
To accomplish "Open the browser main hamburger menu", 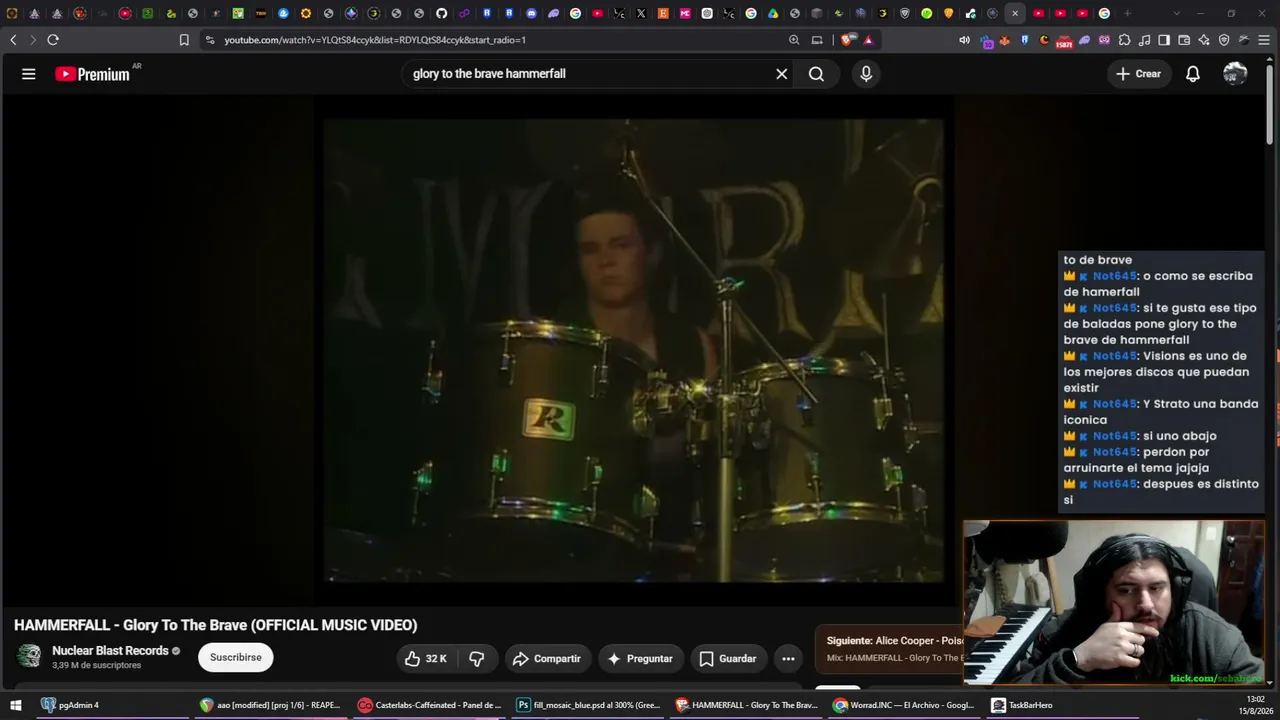I will click(1264, 40).
